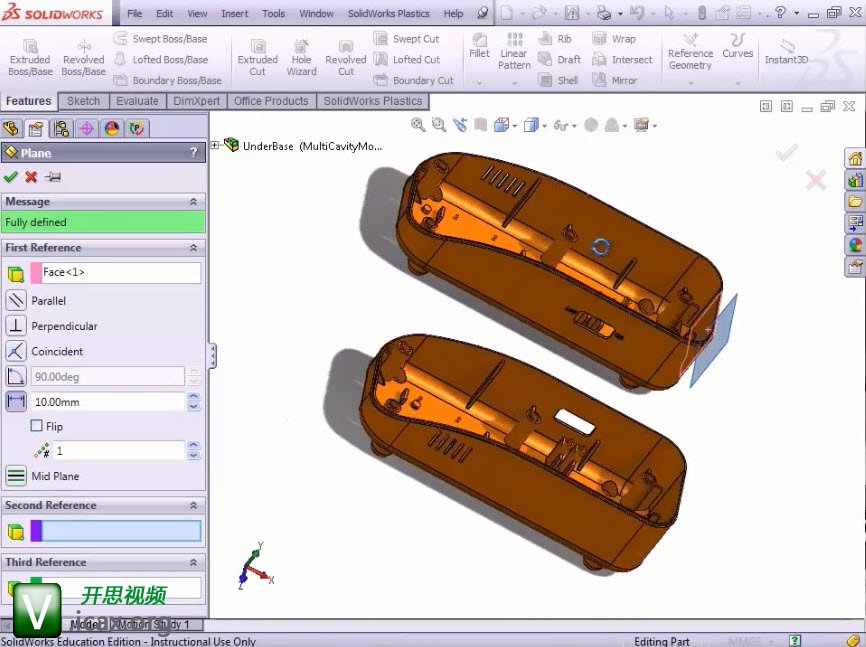The image size is (866, 647).
Task: Open the Insert menu
Action: coord(235,14)
